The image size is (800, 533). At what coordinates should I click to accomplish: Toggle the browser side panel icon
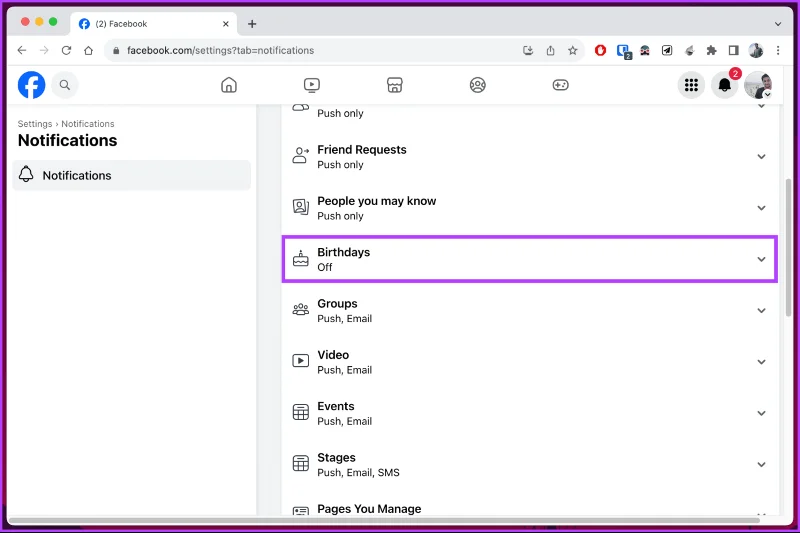(x=734, y=50)
